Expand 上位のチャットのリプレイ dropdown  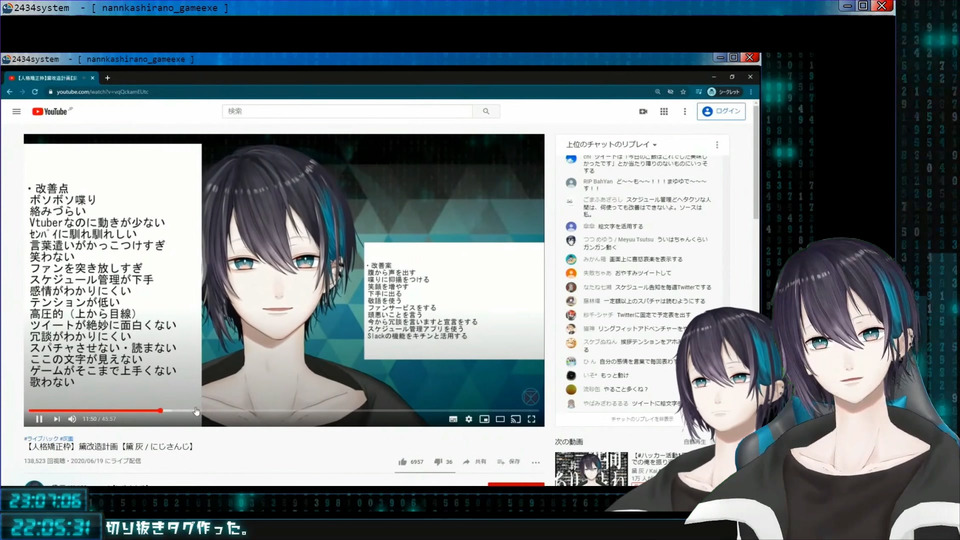611,144
